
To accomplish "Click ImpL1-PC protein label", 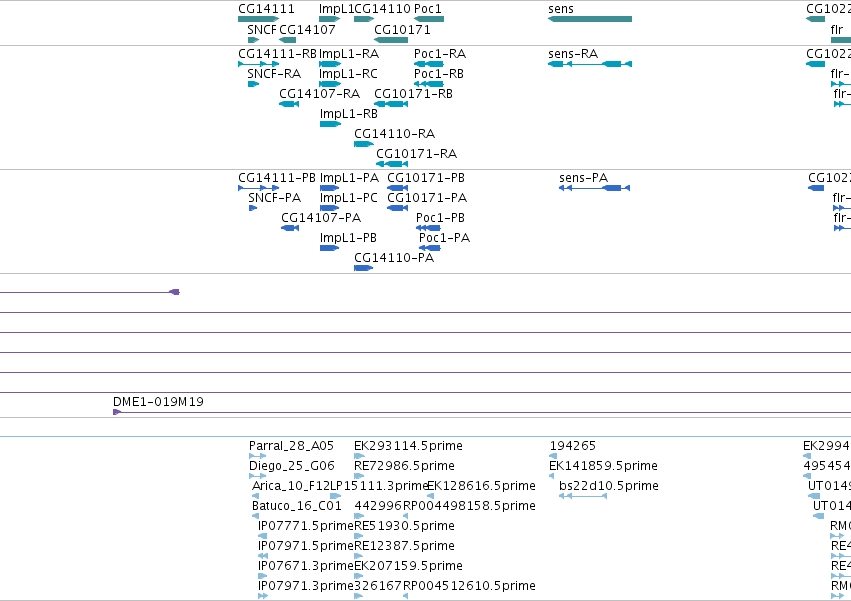I will (348, 198).
